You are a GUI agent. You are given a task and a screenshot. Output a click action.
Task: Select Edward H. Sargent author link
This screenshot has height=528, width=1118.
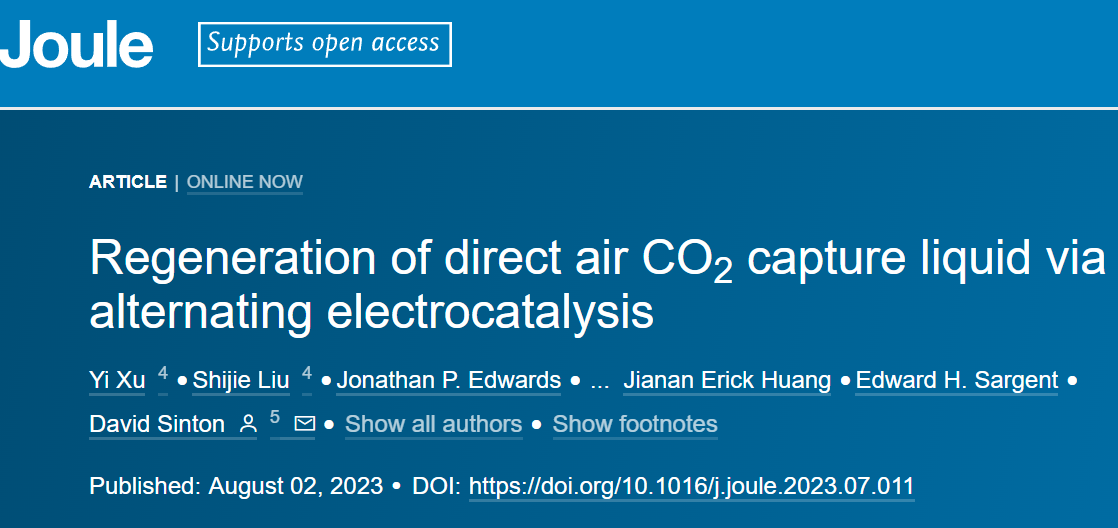[957, 381]
